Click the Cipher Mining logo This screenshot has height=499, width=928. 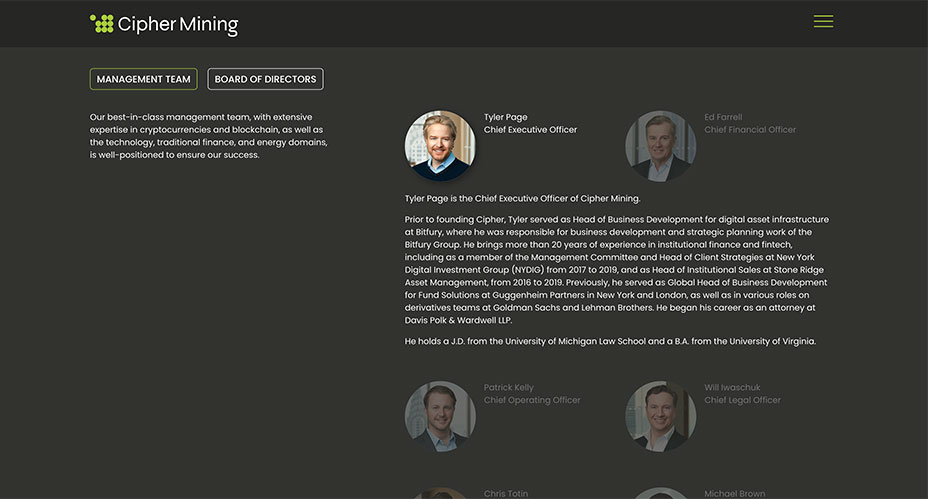(164, 24)
